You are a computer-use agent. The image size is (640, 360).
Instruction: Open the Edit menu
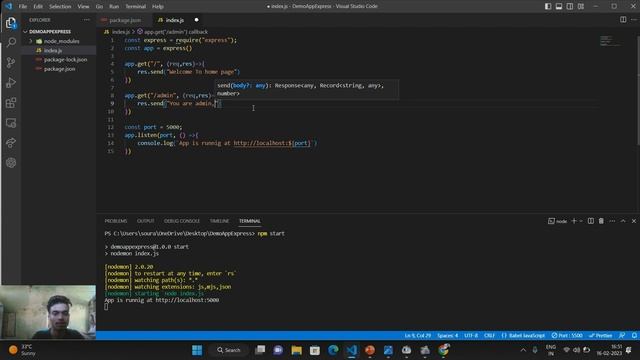[38, 6]
